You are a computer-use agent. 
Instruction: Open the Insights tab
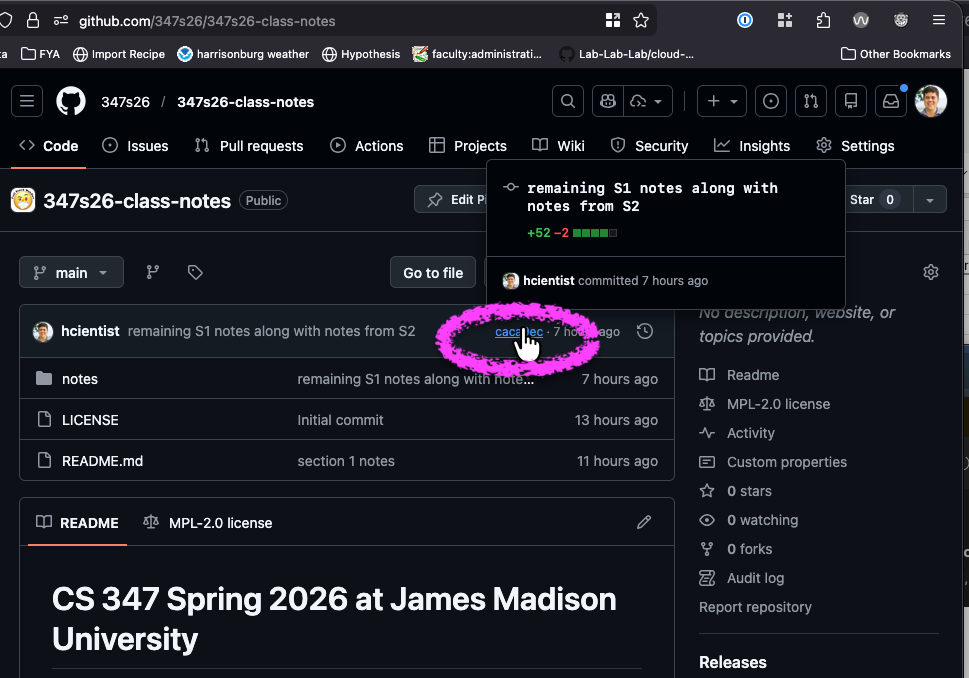(751, 146)
